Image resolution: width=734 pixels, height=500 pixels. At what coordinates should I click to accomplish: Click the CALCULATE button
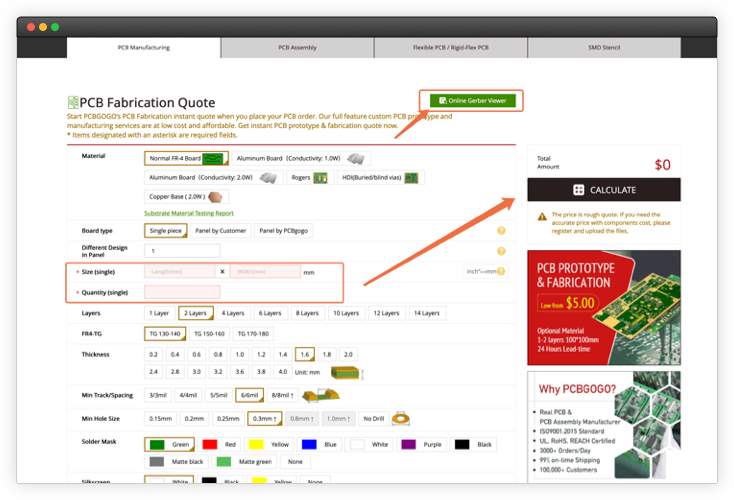(604, 190)
